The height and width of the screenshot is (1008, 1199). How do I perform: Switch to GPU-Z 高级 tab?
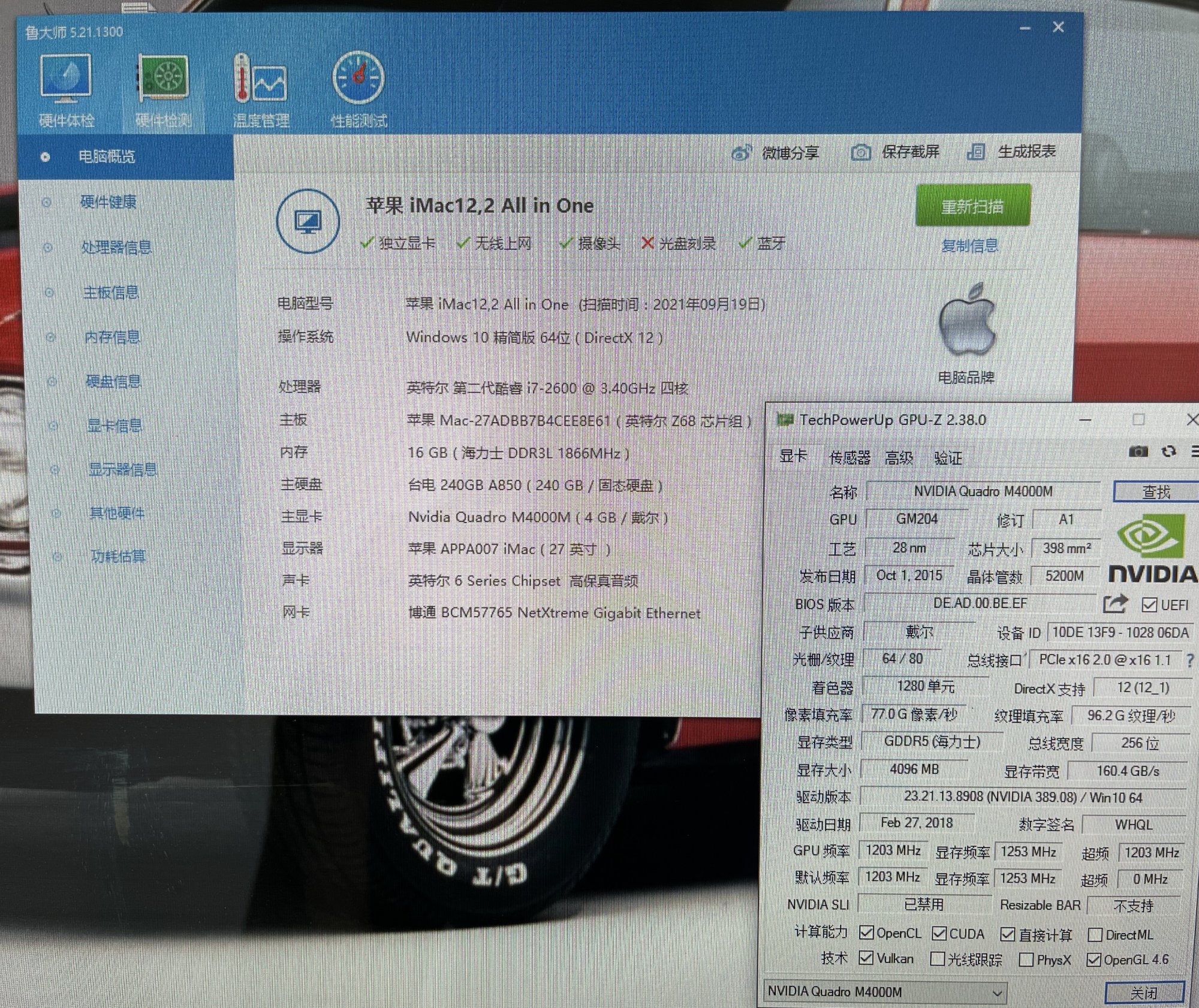tap(899, 458)
